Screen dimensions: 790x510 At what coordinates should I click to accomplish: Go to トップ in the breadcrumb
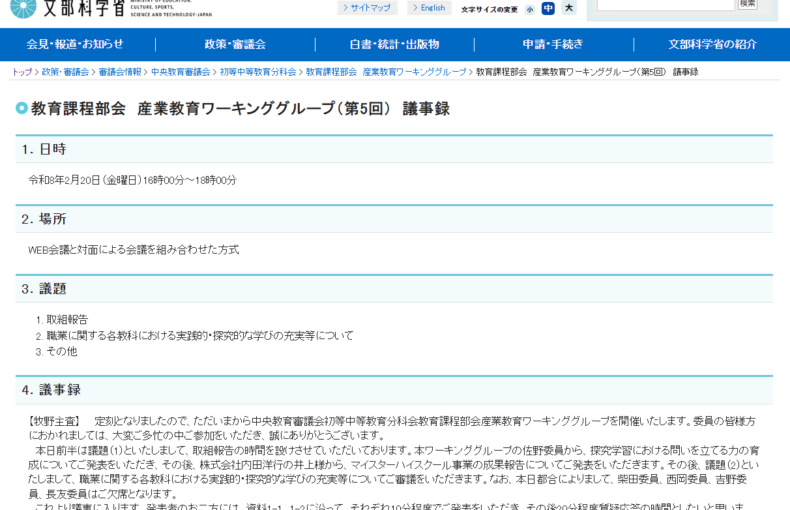(22, 72)
